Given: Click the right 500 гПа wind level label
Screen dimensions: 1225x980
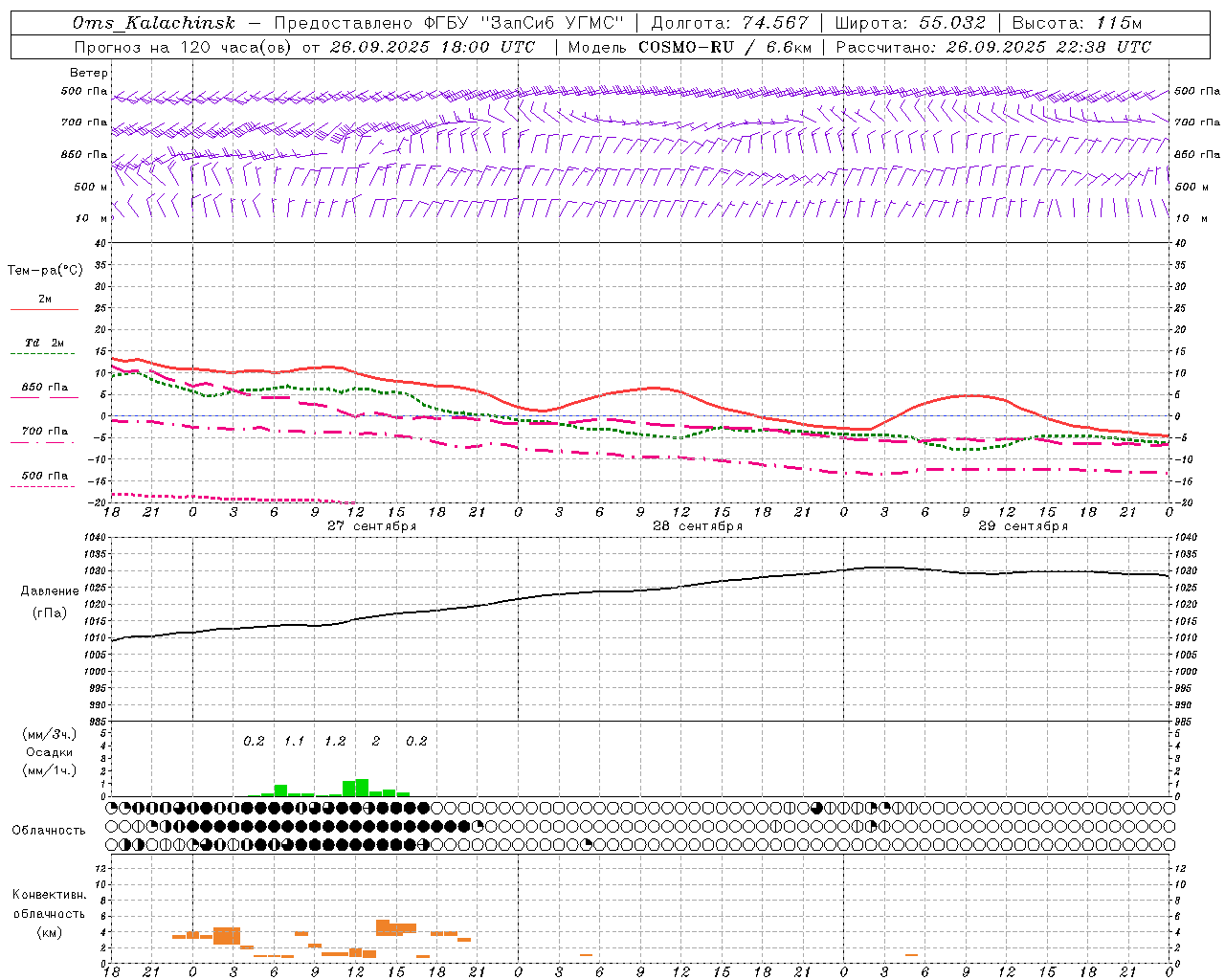Looking at the screenshot, I should [1197, 91].
